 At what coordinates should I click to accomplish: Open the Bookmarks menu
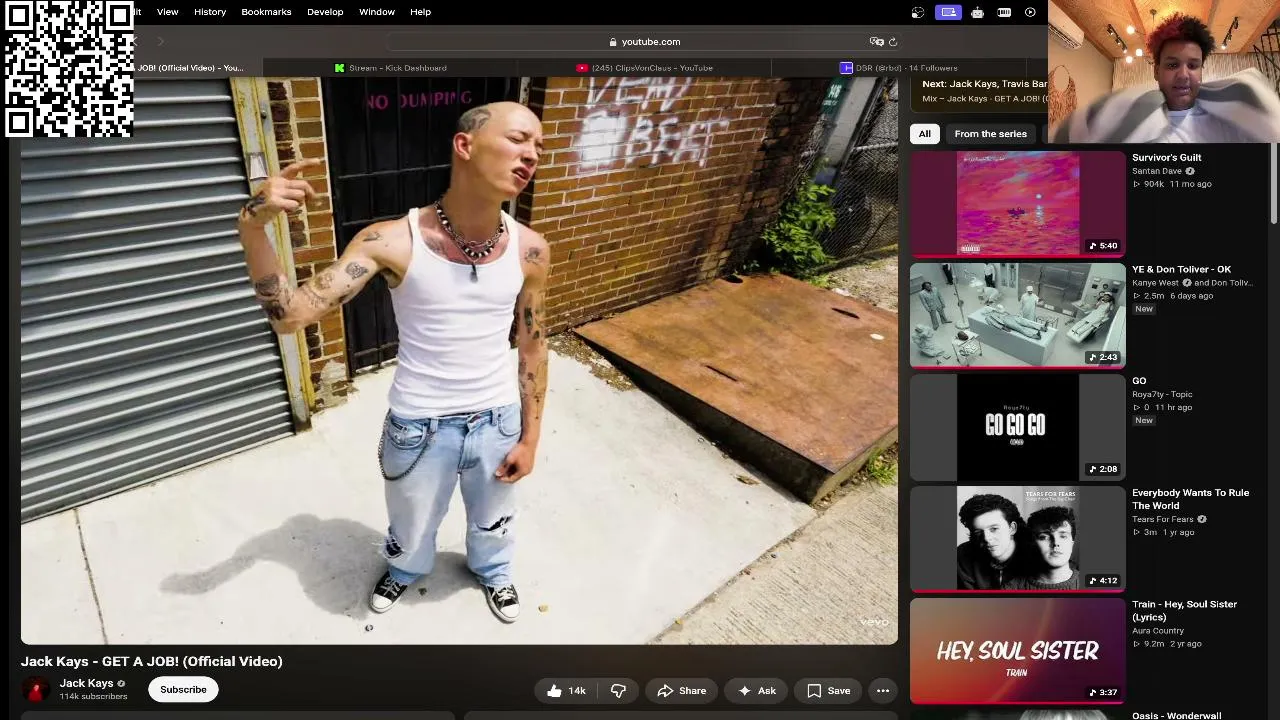point(266,12)
